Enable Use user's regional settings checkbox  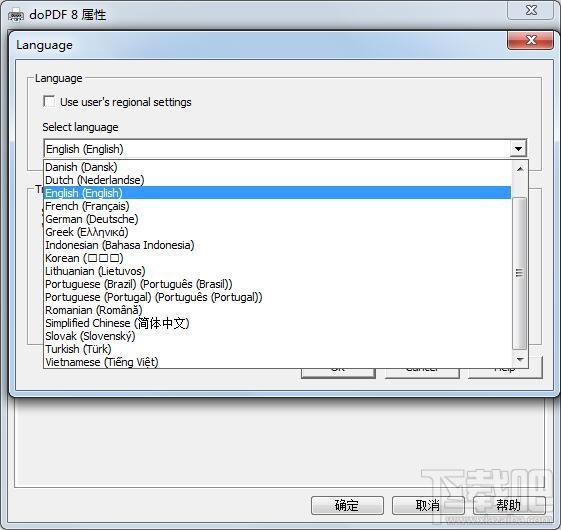pyautogui.click(x=49, y=101)
